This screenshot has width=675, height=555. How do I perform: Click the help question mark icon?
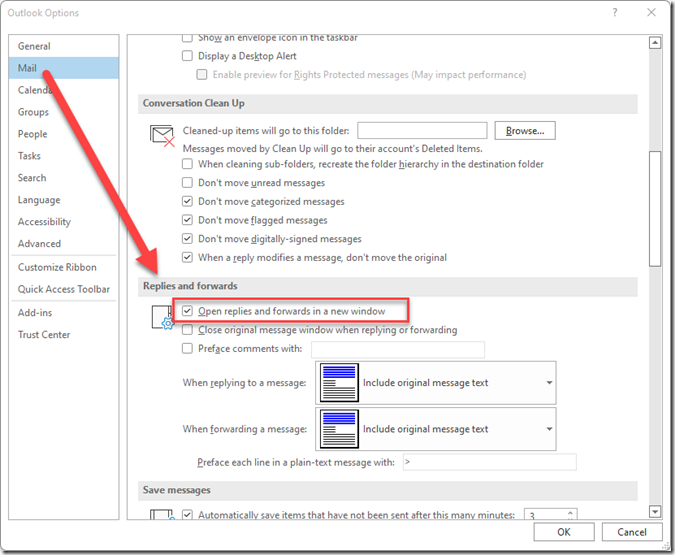615,12
